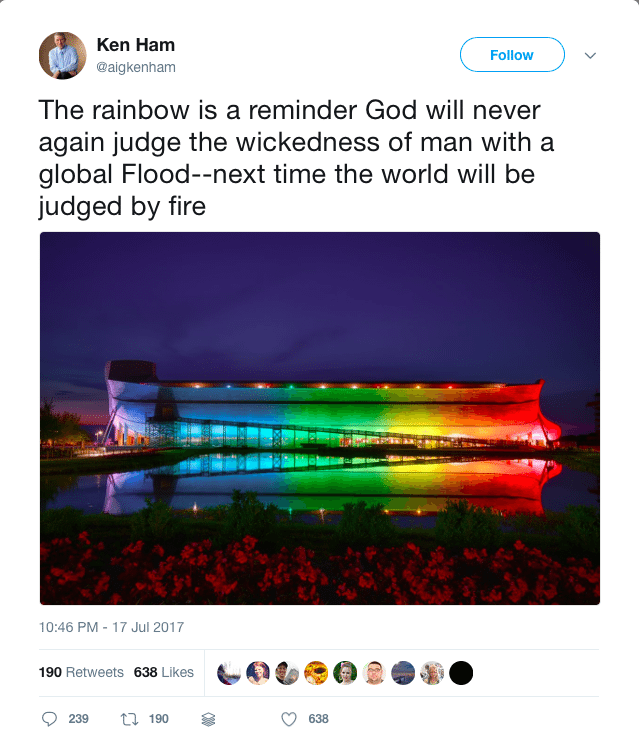Open the rainbow-lit Ark photo
The width and height of the screenshot is (639, 740).
(320, 418)
